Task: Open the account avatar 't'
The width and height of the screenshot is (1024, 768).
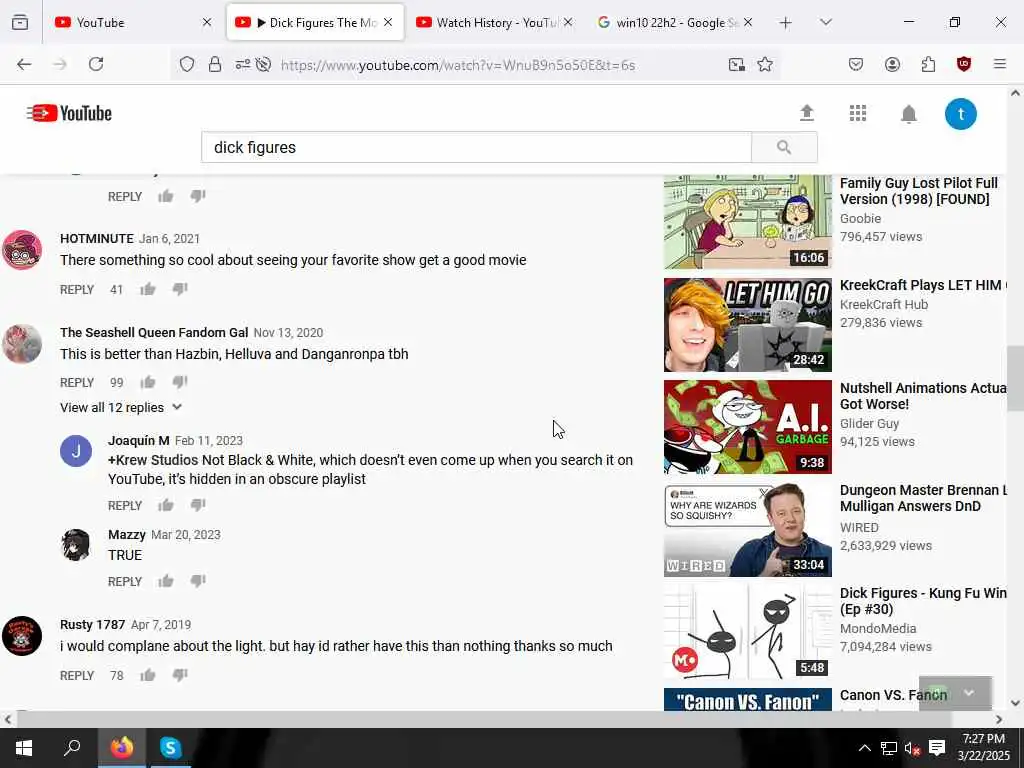Action: pyautogui.click(x=961, y=114)
